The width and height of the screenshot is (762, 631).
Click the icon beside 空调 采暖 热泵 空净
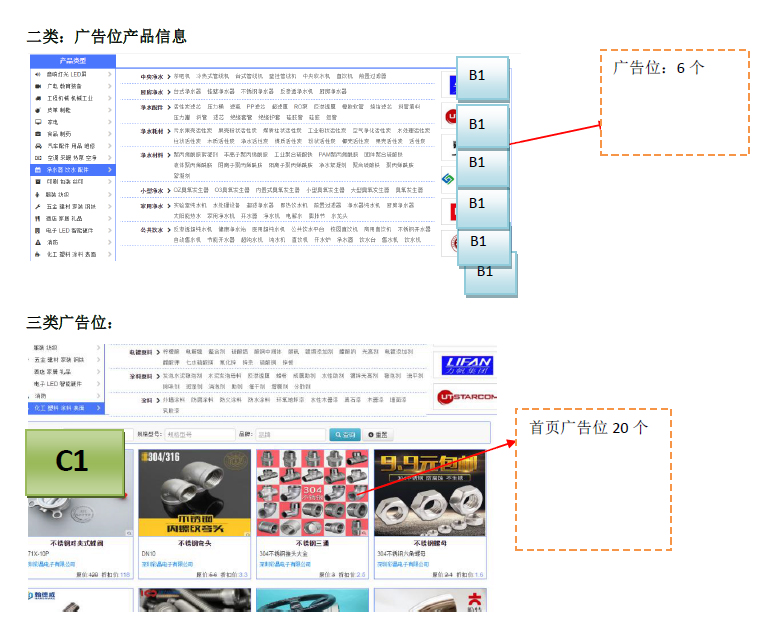point(37,158)
